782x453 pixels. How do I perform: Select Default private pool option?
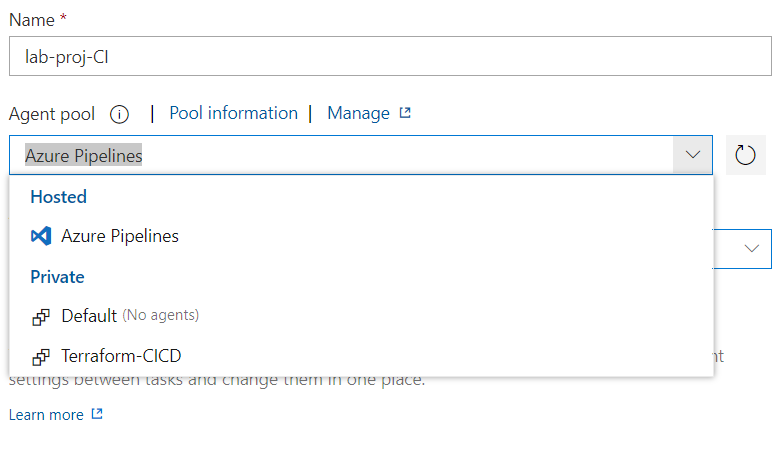362,316
